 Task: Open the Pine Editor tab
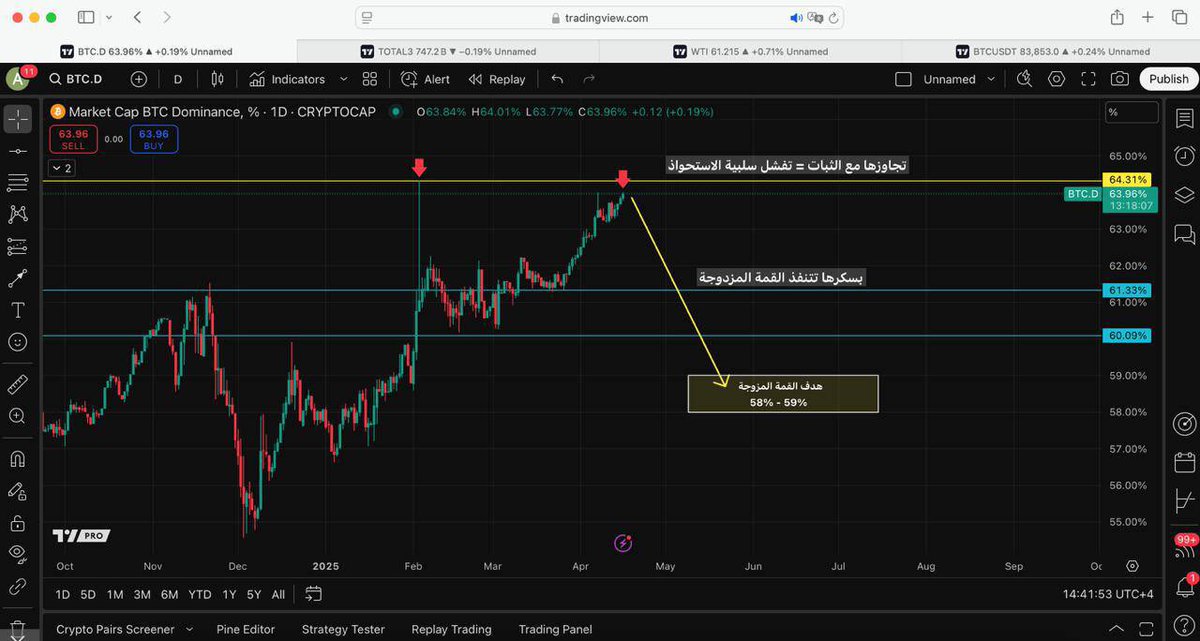pyautogui.click(x=245, y=629)
